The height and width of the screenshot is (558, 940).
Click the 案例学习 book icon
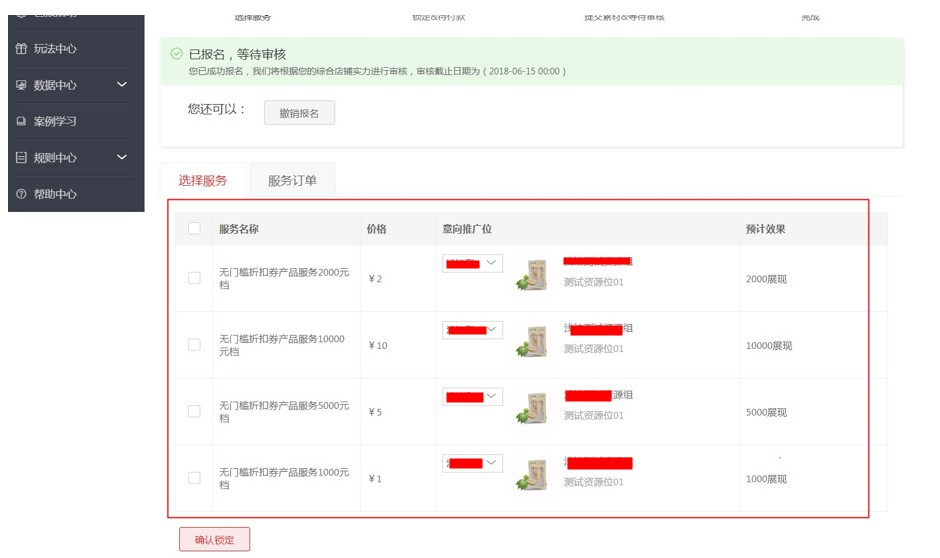[21, 122]
